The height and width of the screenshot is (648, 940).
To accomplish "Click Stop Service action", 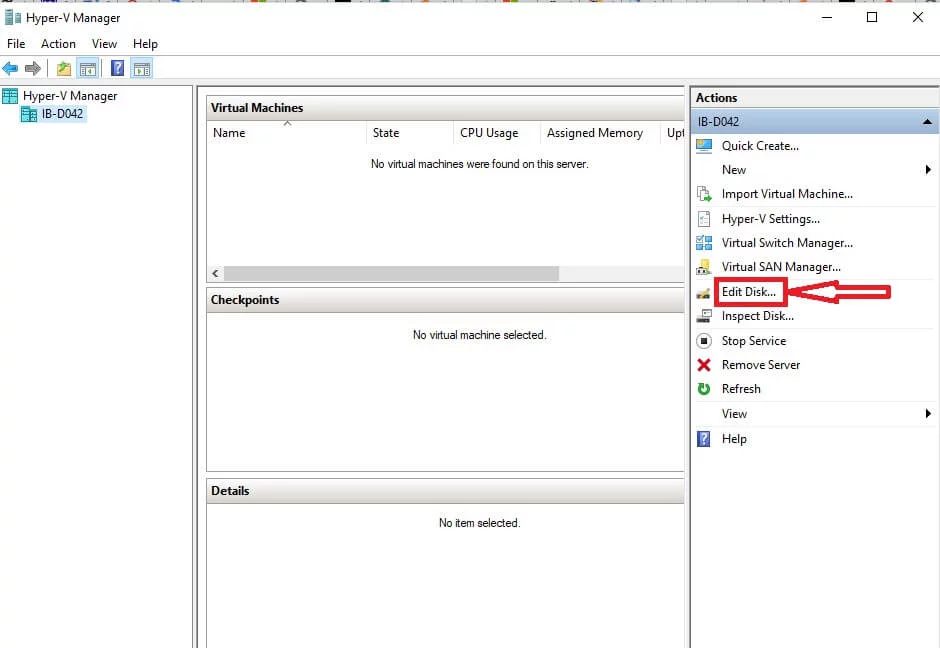I will (x=754, y=340).
